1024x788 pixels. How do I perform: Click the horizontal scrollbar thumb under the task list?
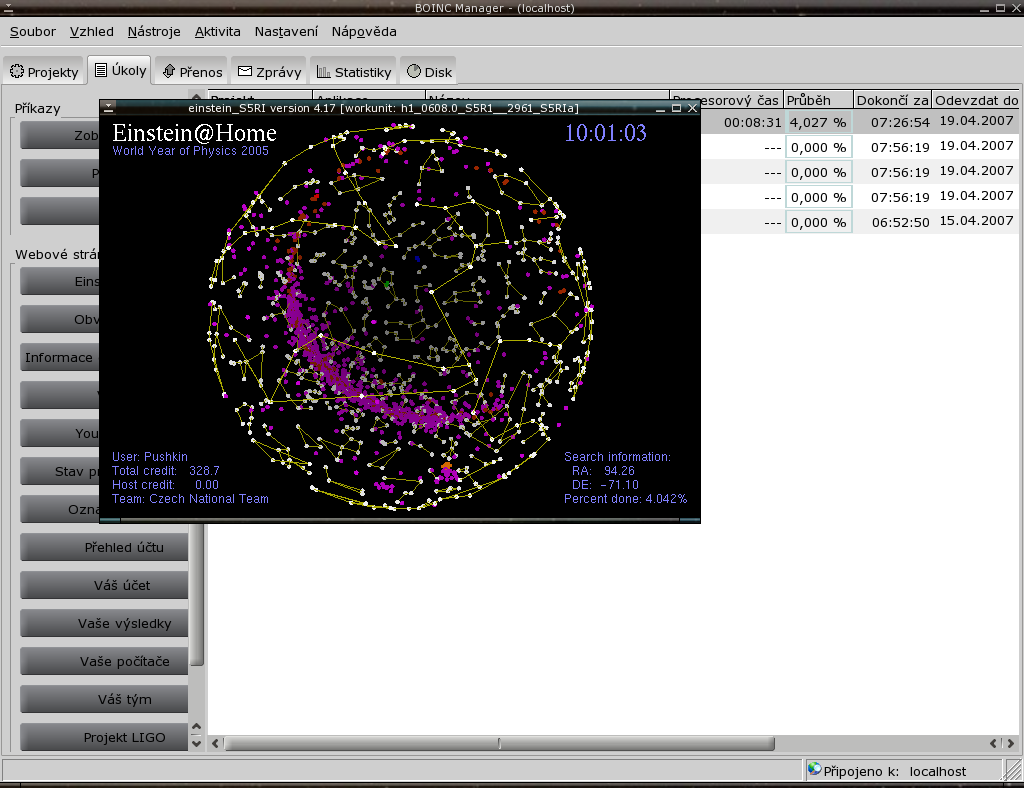(x=500, y=743)
